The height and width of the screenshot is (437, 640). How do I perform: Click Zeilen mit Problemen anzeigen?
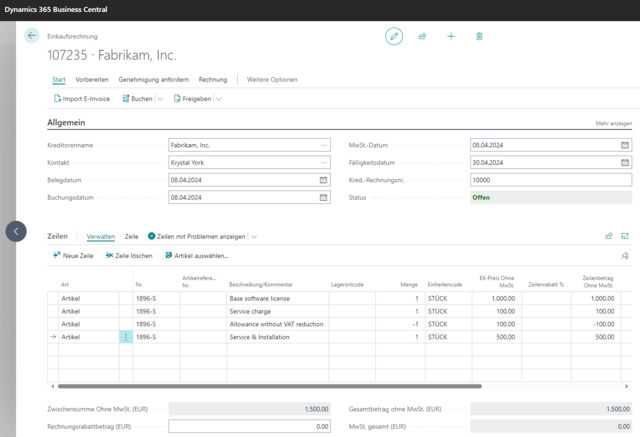click(x=197, y=237)
